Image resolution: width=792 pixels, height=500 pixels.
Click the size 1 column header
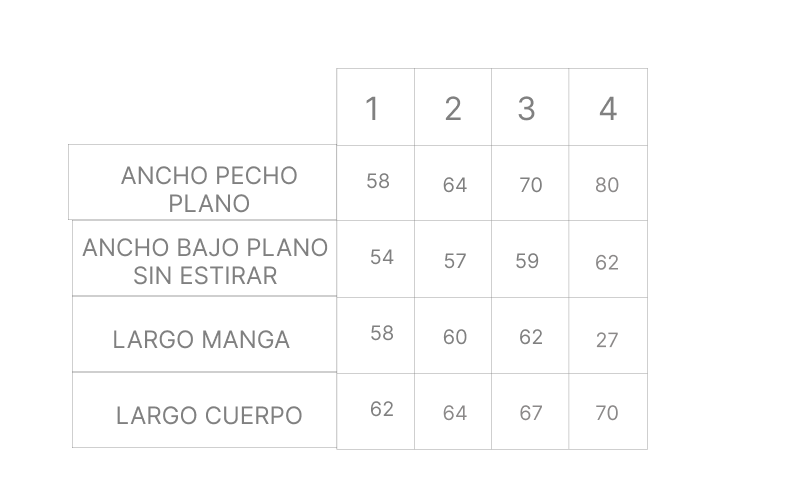tap(373, 108)
